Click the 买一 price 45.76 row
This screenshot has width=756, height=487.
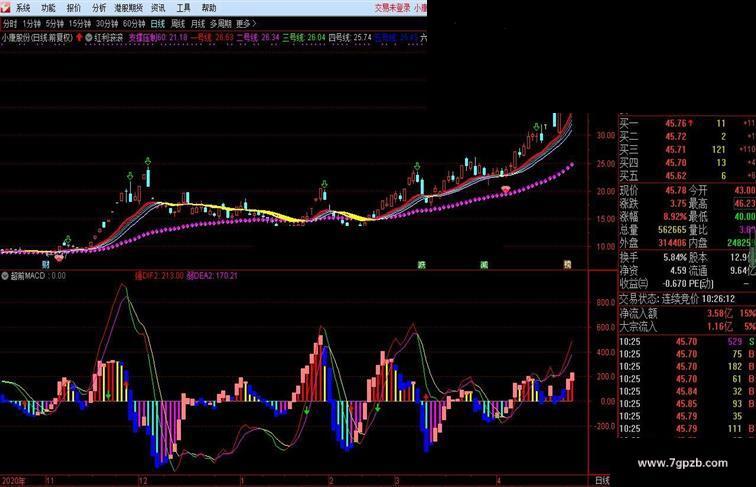(x=687, y=123)
